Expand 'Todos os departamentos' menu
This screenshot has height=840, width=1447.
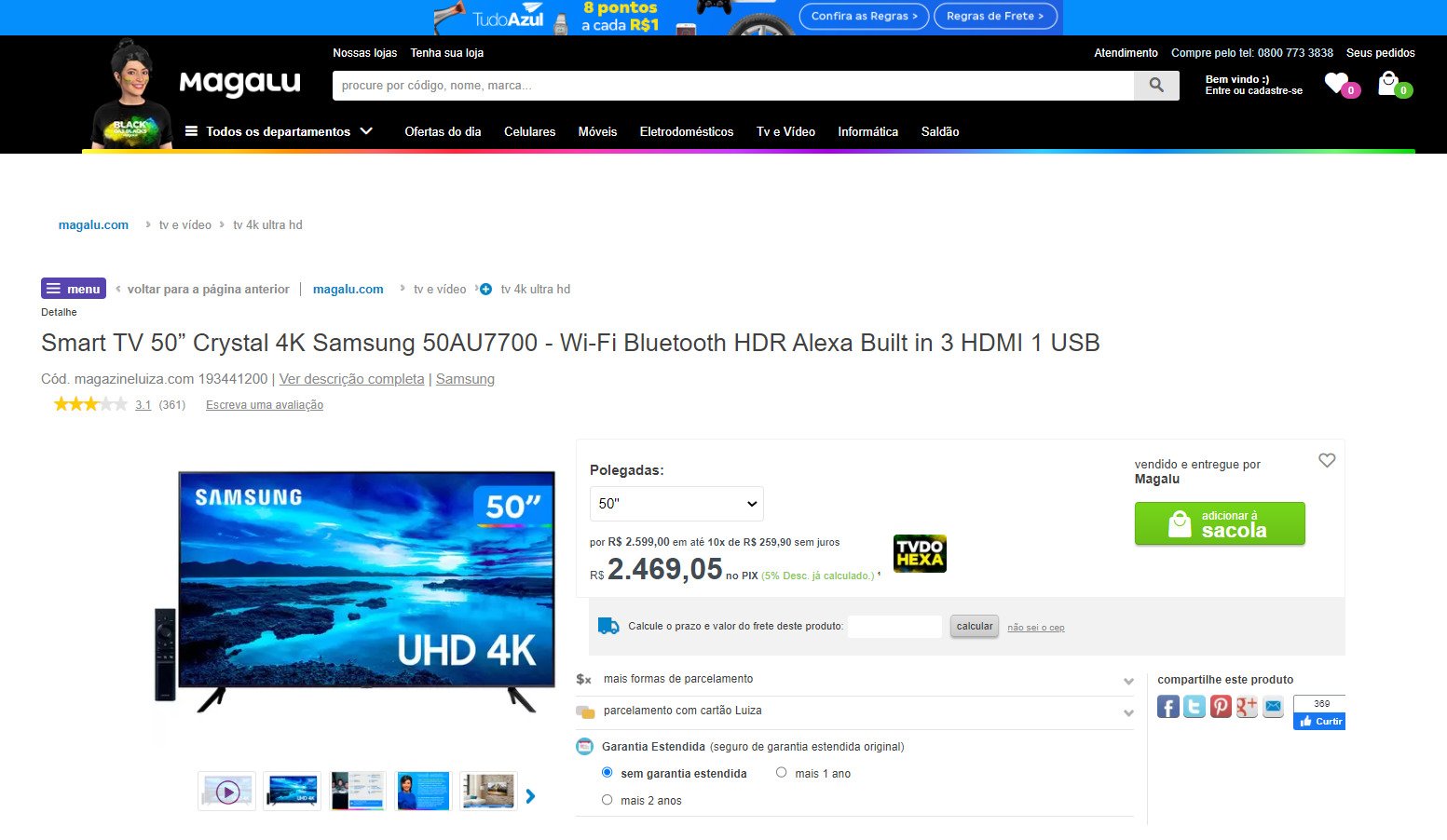point(279,131)
